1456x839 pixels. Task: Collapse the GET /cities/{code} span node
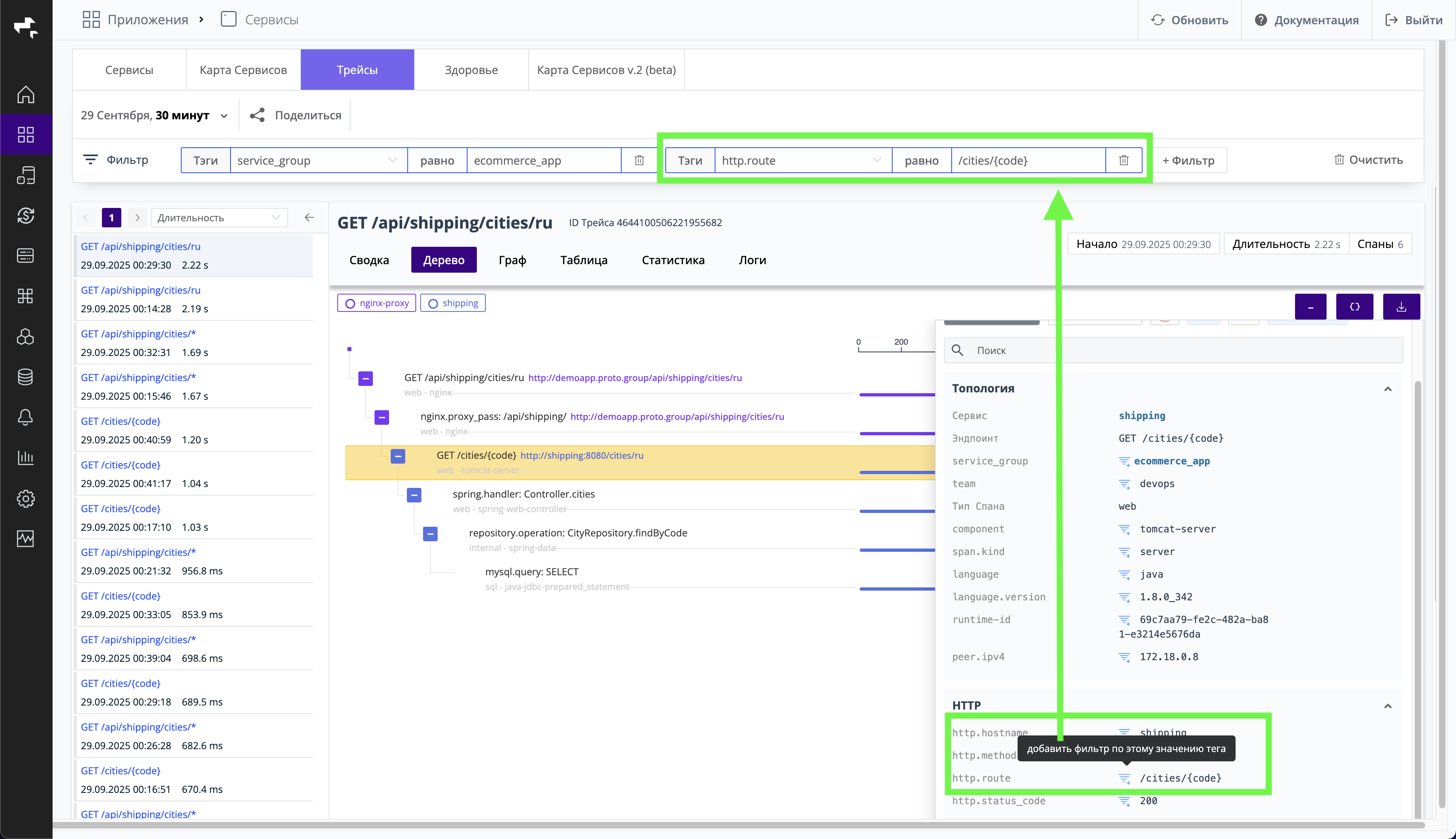(398, 456)
